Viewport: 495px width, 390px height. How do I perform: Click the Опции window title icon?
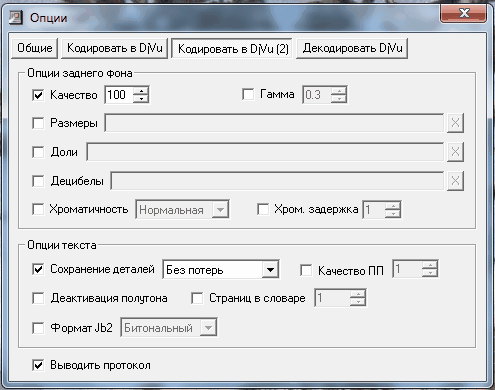pos(15,17)
